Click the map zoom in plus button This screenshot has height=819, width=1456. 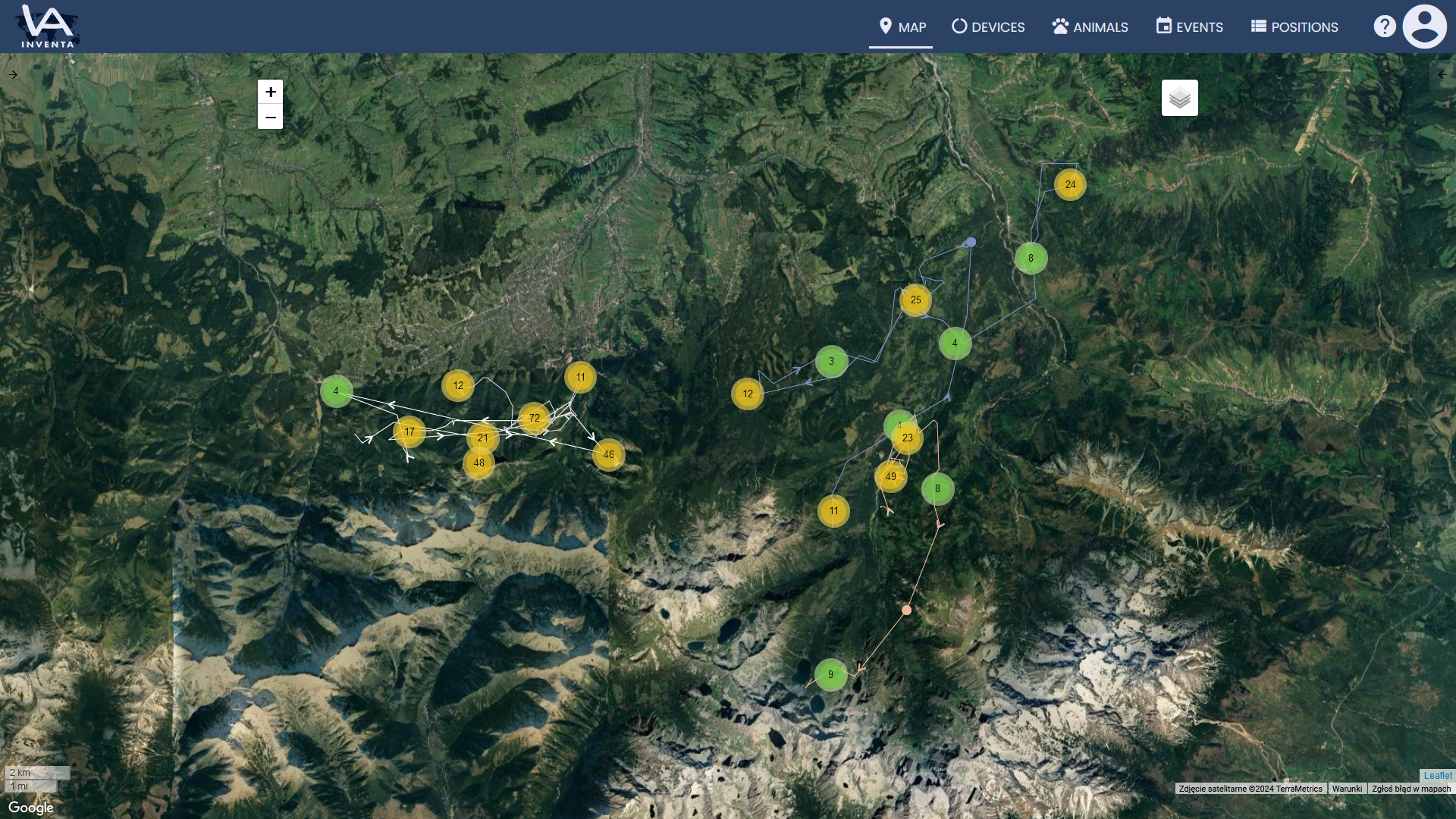point(270,92)
